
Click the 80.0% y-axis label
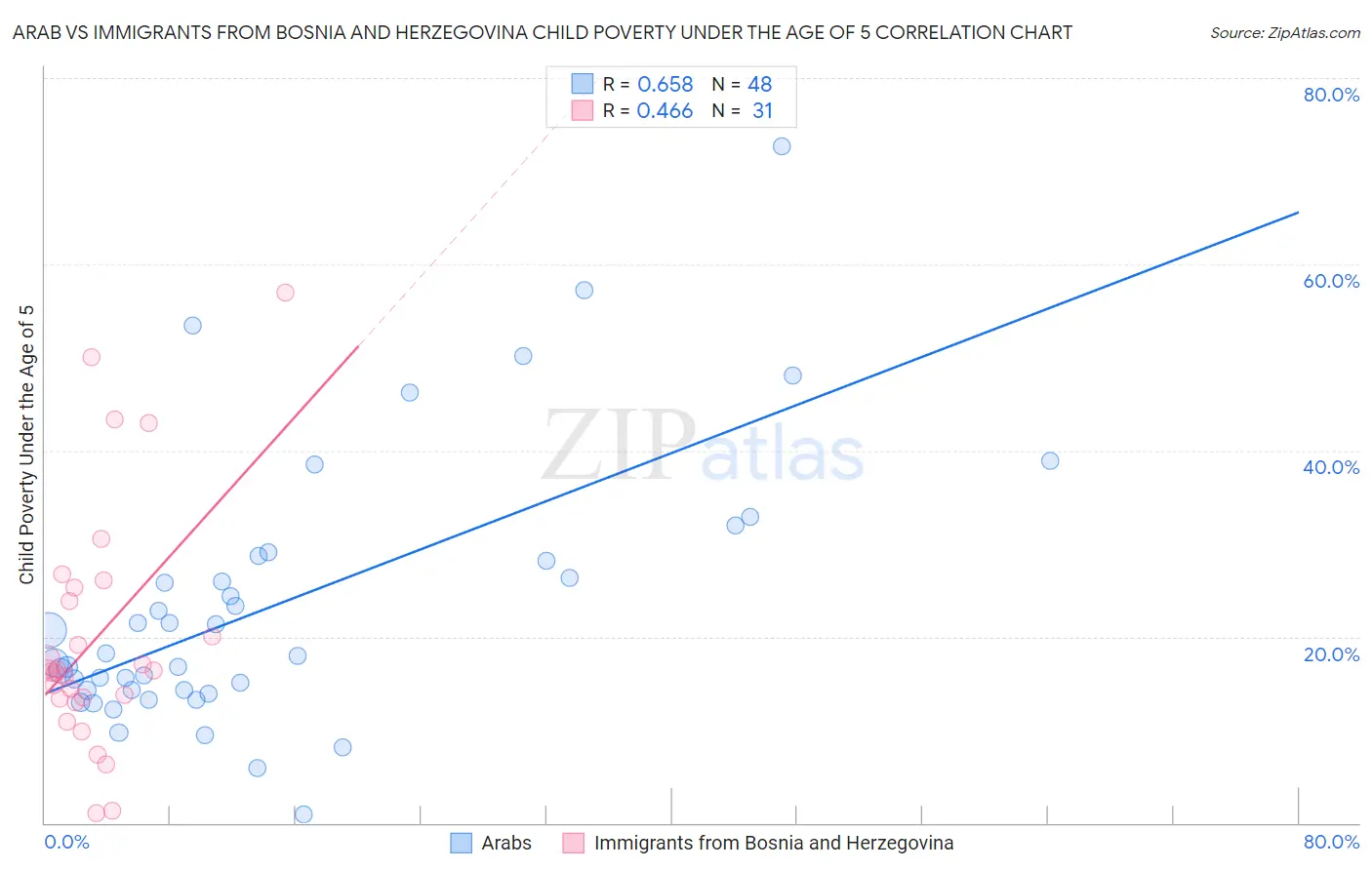[1331, 95]
